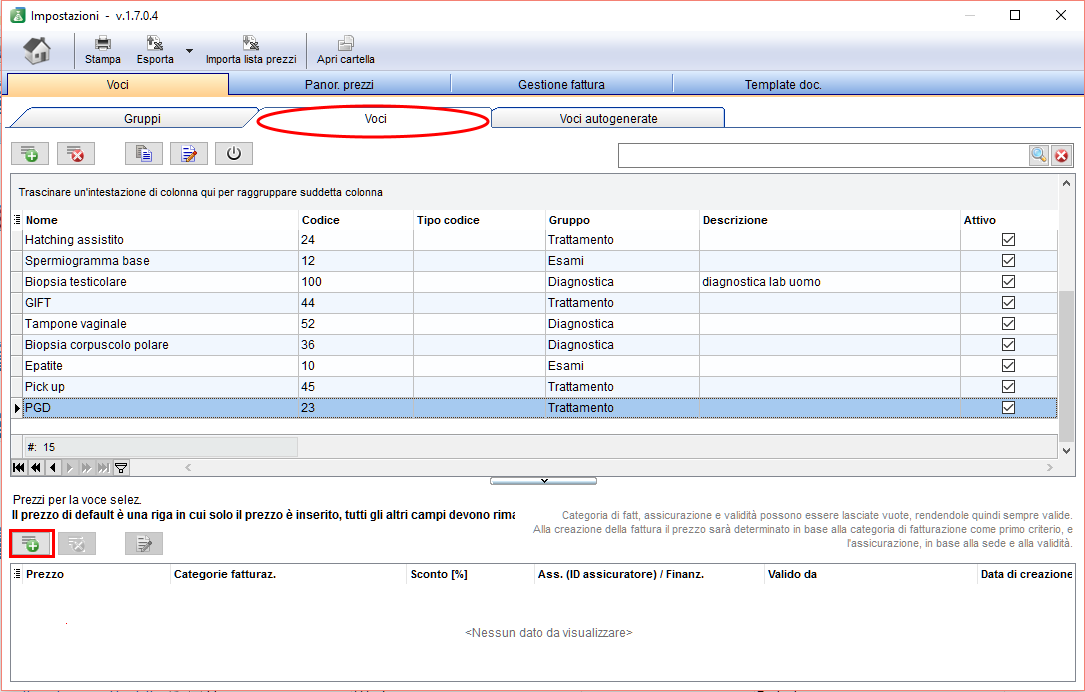Image resolution: width=1085 pixels, height=692 pixels.
Task: Add a new voce with green plus icon
Action: tap(30, 154)
